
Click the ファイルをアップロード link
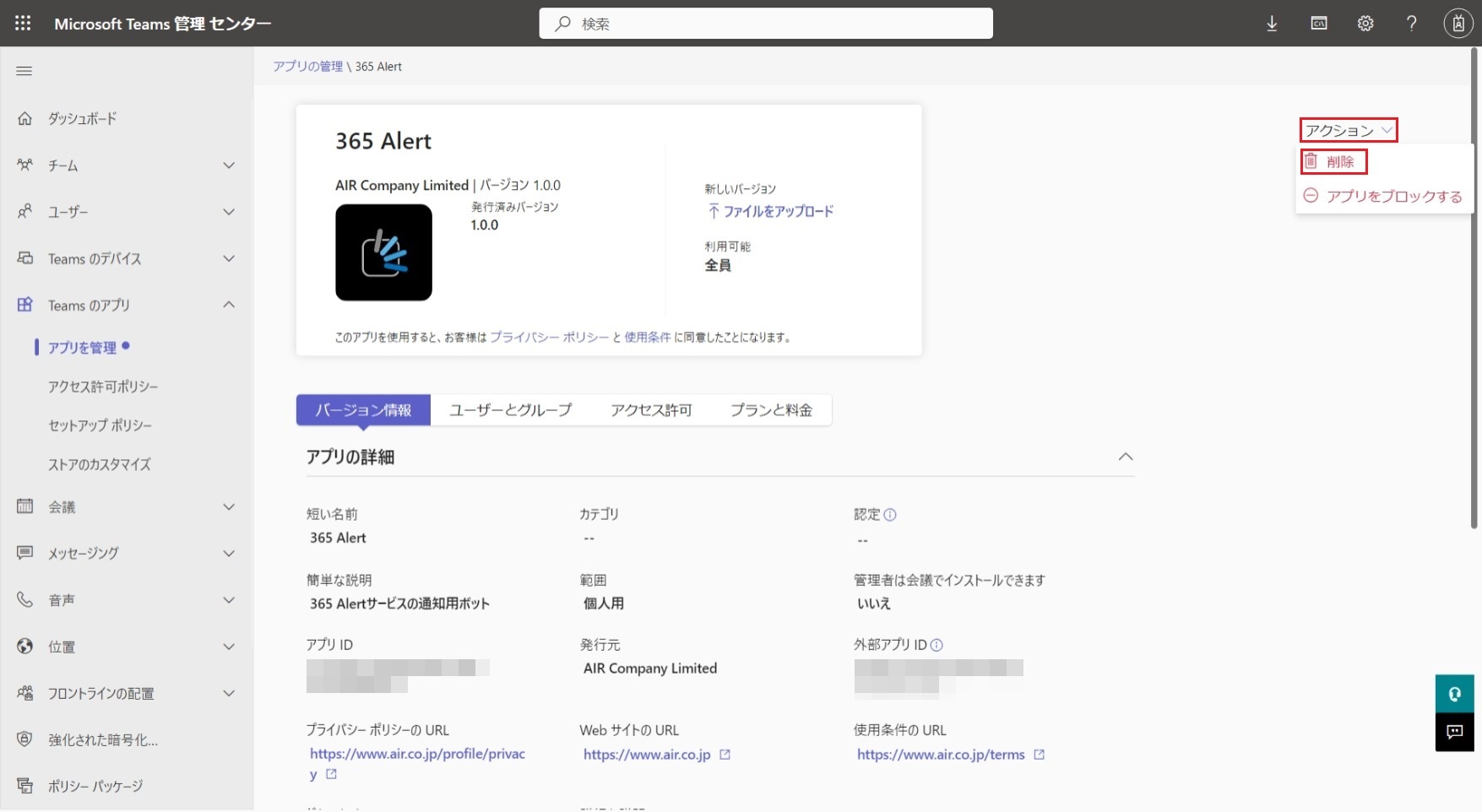click(x=777, y=211)
